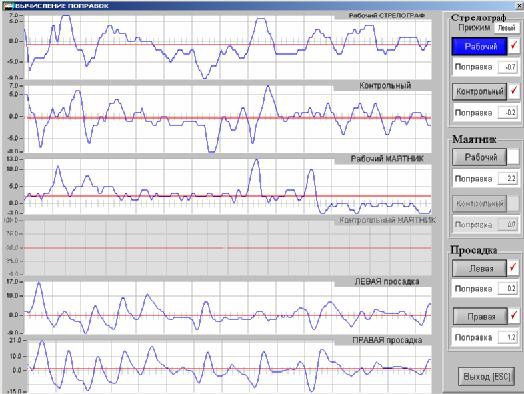The height and width of the screenshot is (394, 524).
Task: Click the 'Маятник' group heading
Action: [474, 139]
